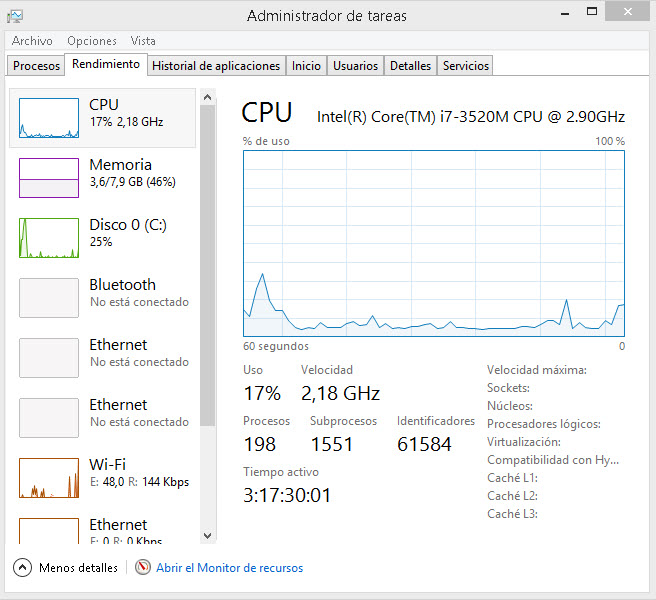Click the CPU 17% 2,18 GHz label

coord(126,113)
